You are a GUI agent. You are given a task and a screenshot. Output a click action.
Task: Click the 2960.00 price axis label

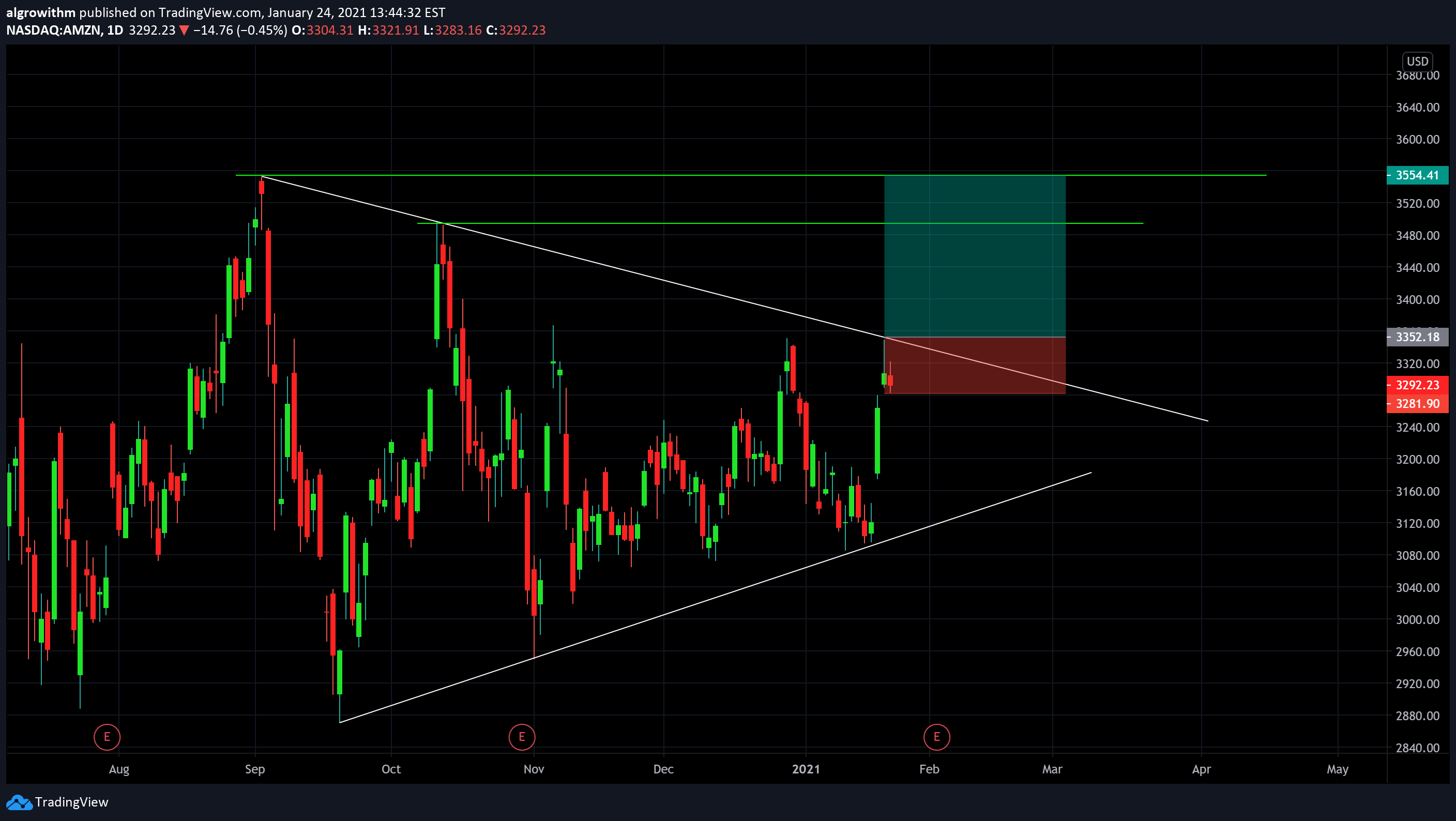pyautogui.click(x=1418, y=651)
